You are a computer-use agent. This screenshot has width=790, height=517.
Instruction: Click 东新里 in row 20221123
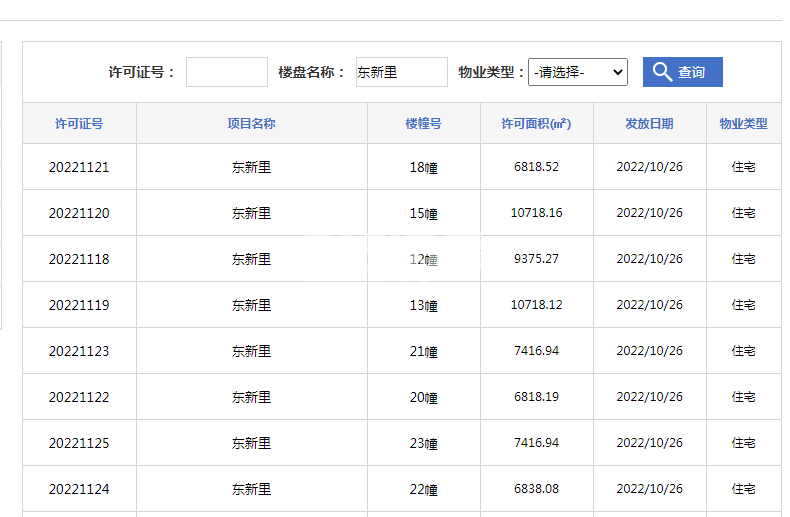pos(251,351)
